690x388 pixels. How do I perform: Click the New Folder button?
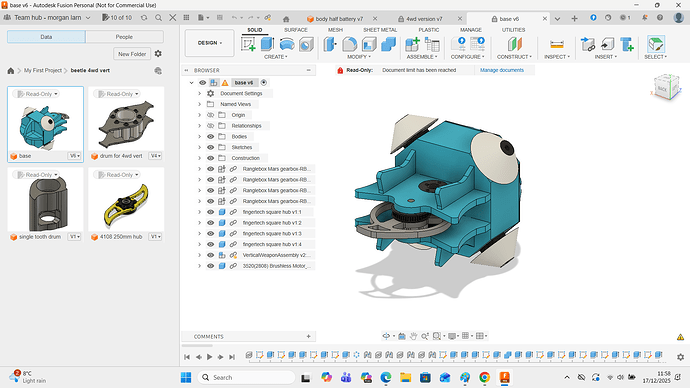(x=132, y=54)
